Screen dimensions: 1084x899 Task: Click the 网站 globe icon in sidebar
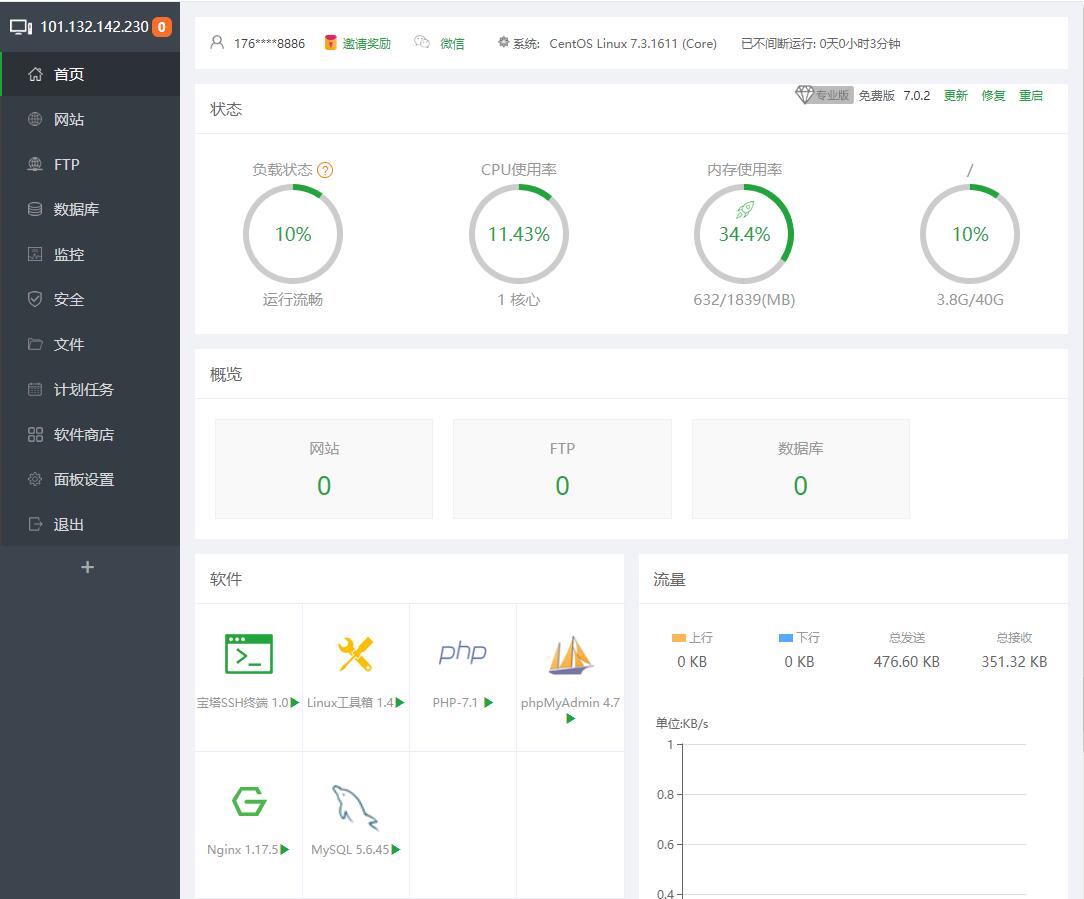click(35, 119)
